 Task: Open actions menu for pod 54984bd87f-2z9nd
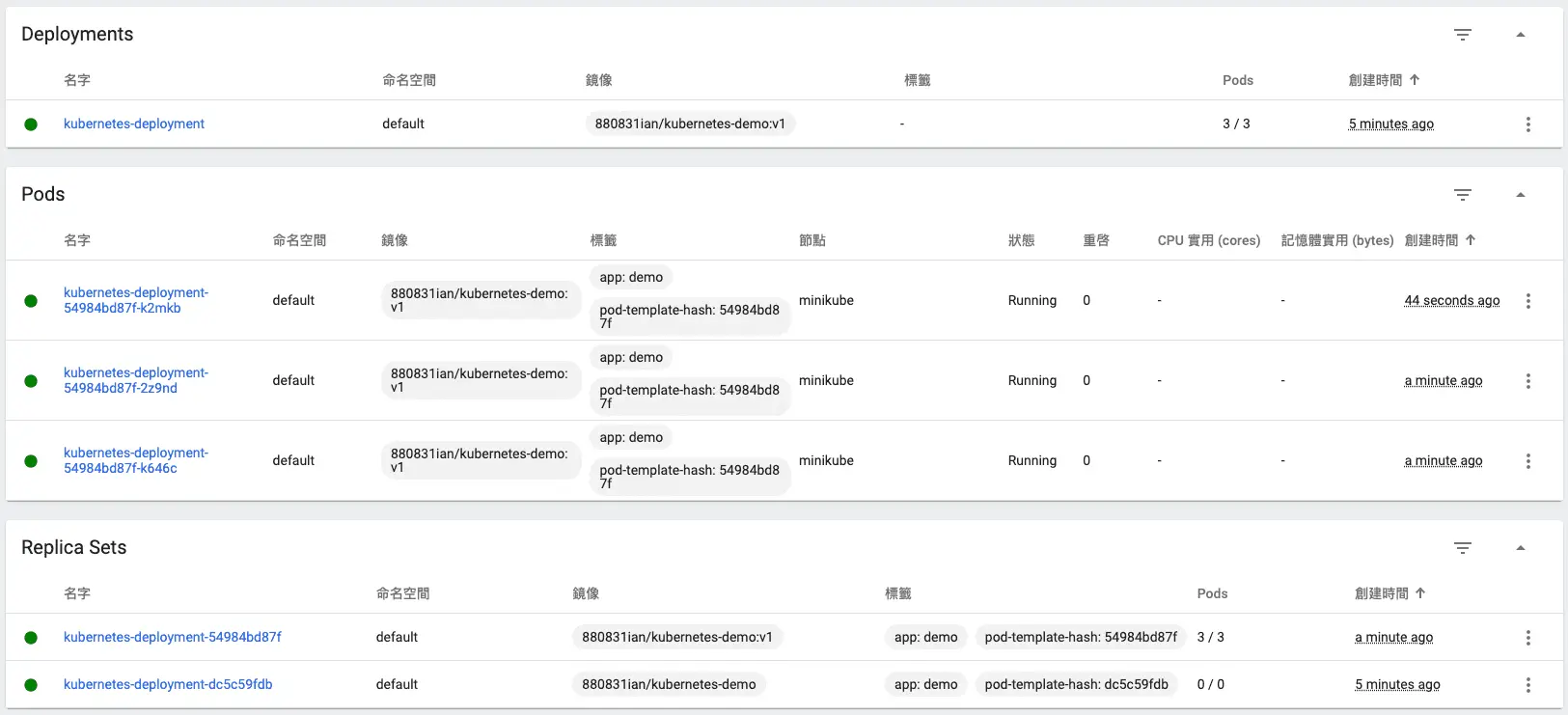pyautogui.click(x=1527, y=381)
